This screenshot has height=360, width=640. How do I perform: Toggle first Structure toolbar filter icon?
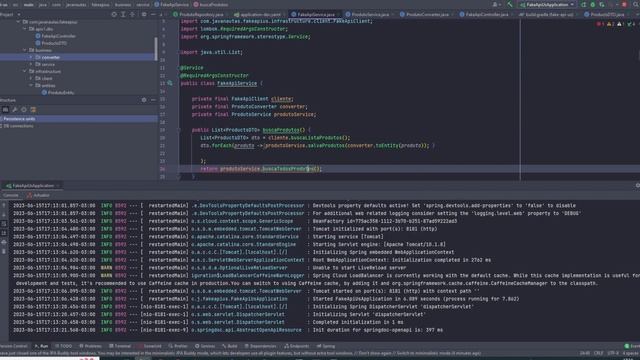click(x=5, y=109)
